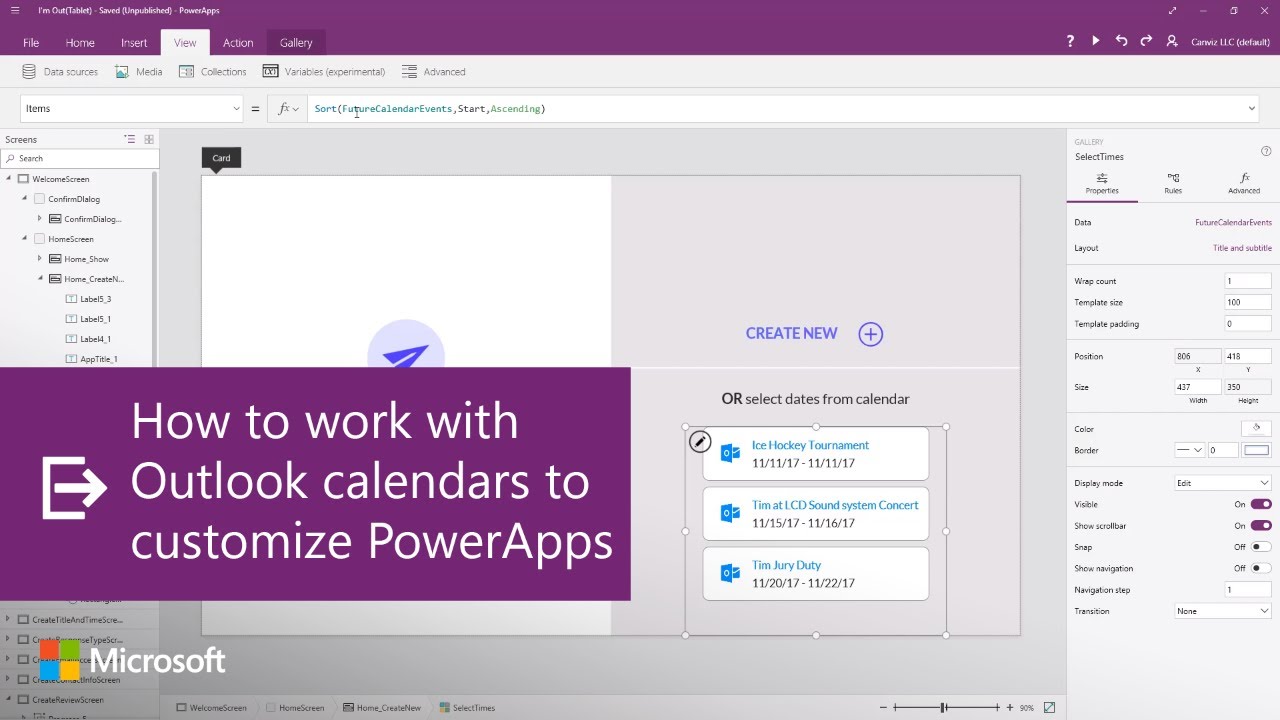Redo the last action

click(1146, 42)
